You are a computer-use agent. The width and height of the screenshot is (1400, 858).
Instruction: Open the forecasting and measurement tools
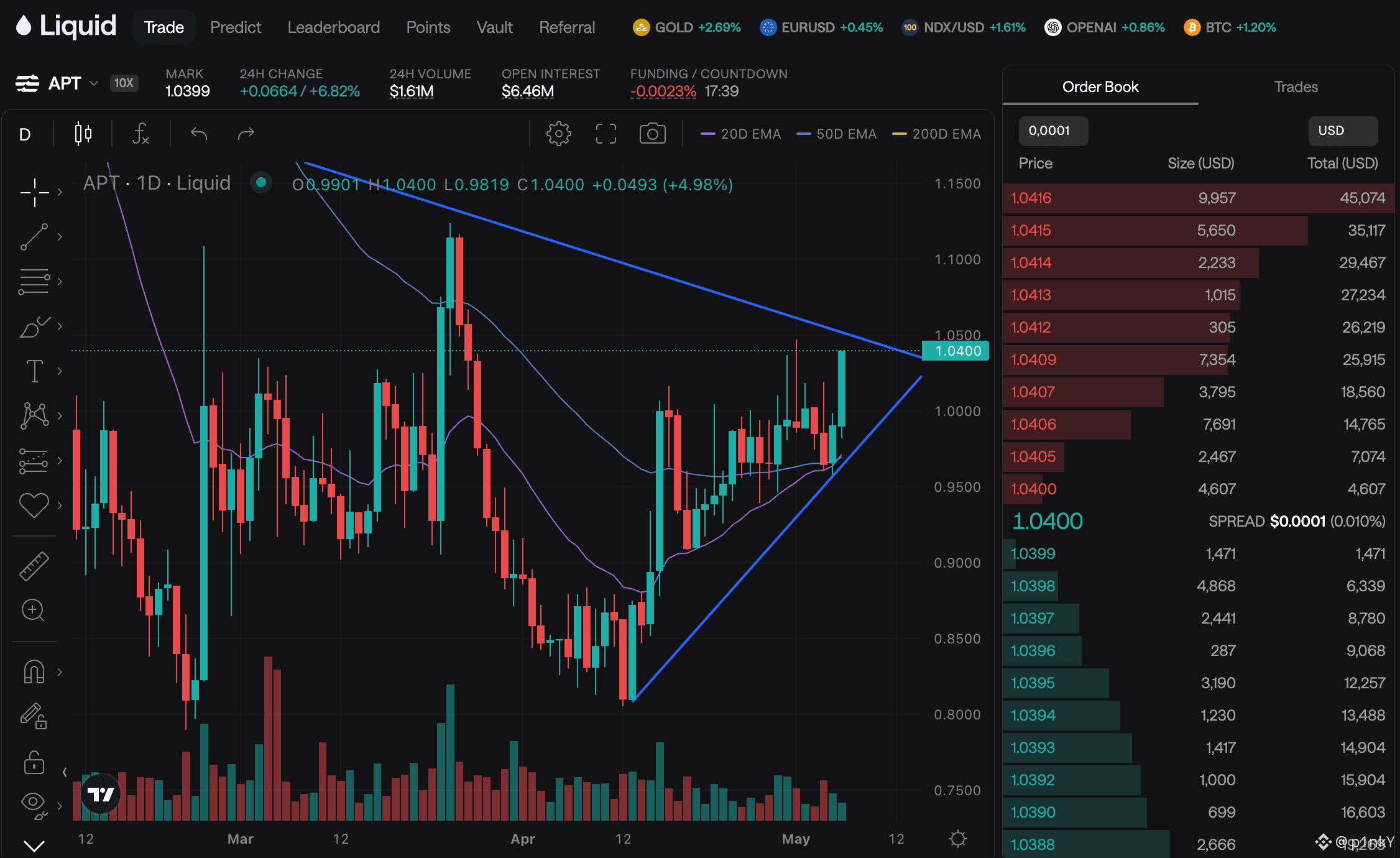tap(34, 461)
